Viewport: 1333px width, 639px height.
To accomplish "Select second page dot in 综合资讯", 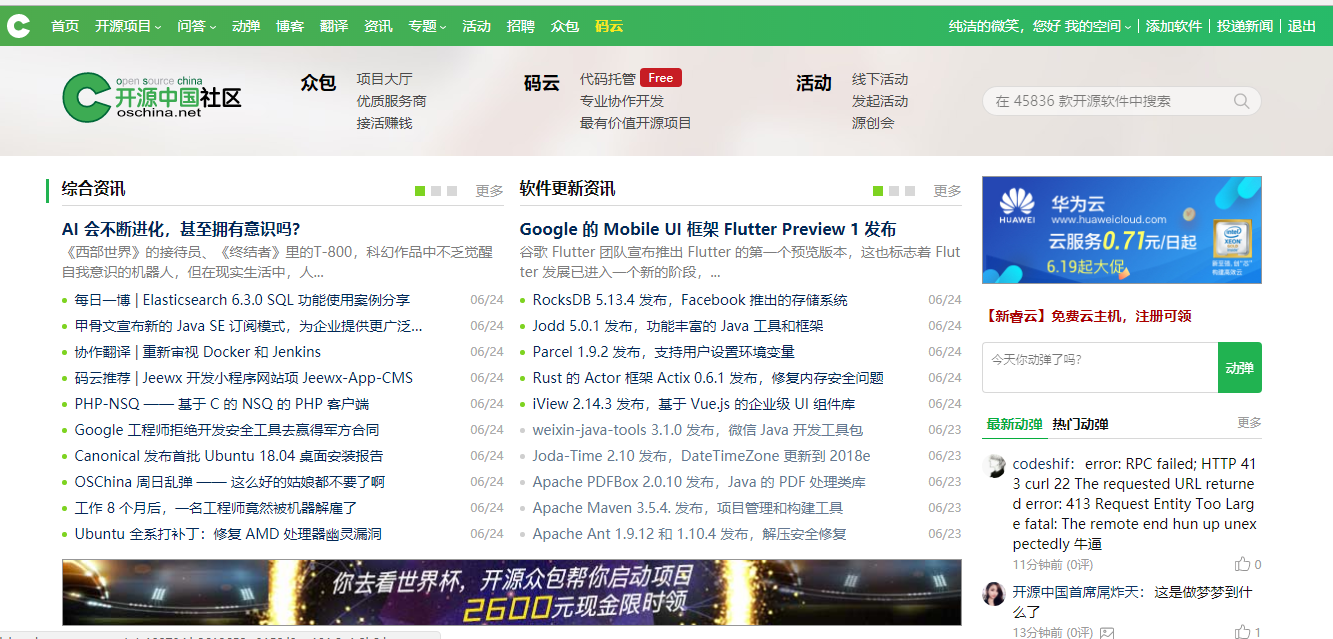I will (x=436, y=191).
